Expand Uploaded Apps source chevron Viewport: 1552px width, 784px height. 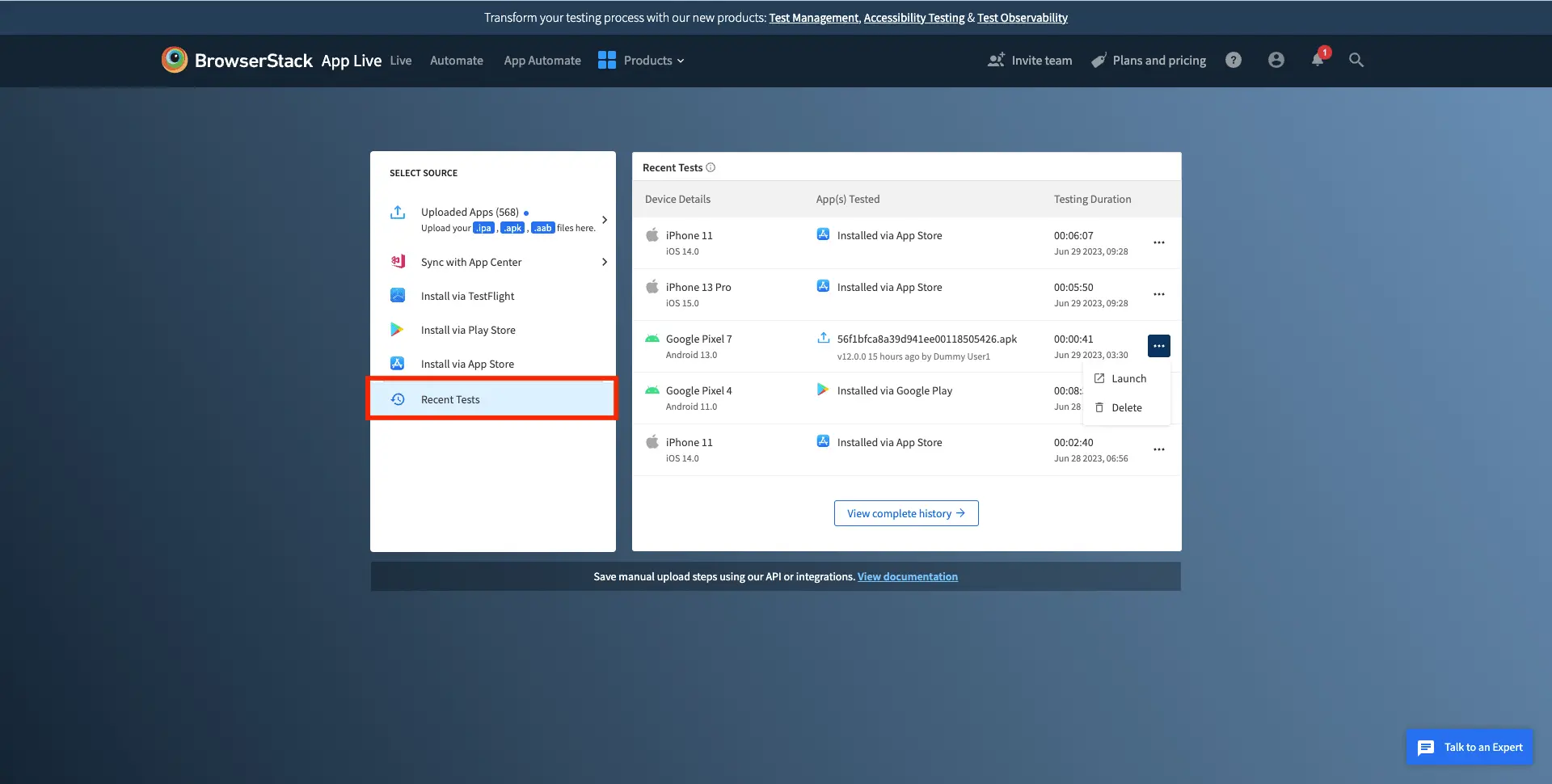point(604,220)
